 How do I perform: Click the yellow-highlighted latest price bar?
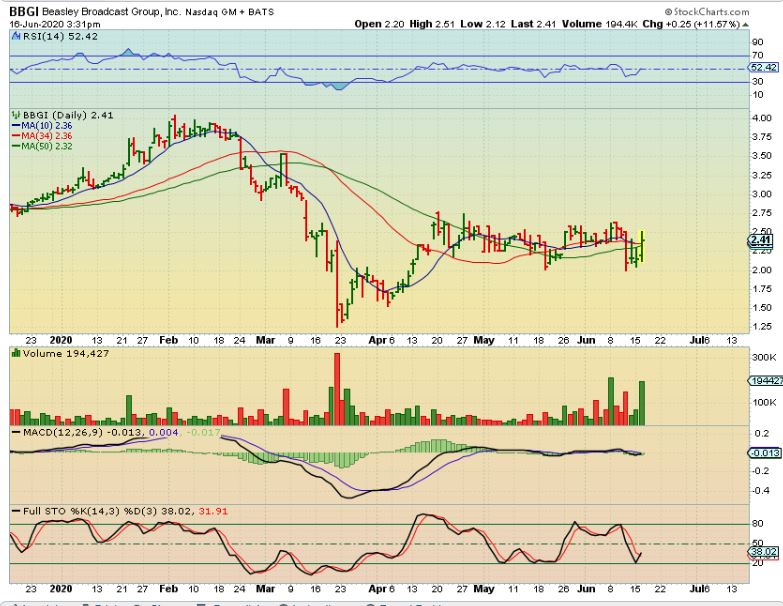(642, 247)
